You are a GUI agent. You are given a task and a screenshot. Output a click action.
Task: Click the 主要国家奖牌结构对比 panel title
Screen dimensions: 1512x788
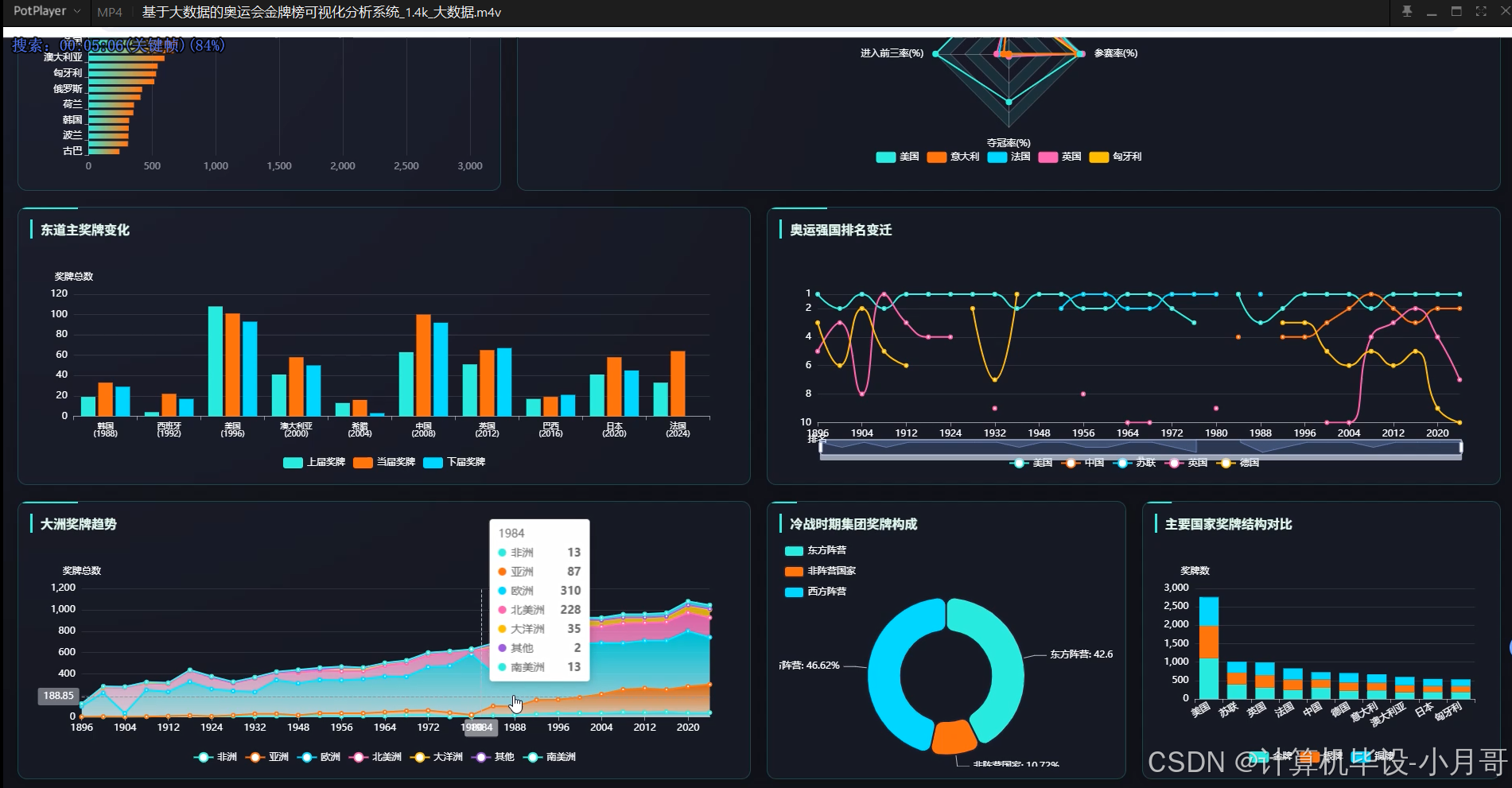click(1229, 524)
